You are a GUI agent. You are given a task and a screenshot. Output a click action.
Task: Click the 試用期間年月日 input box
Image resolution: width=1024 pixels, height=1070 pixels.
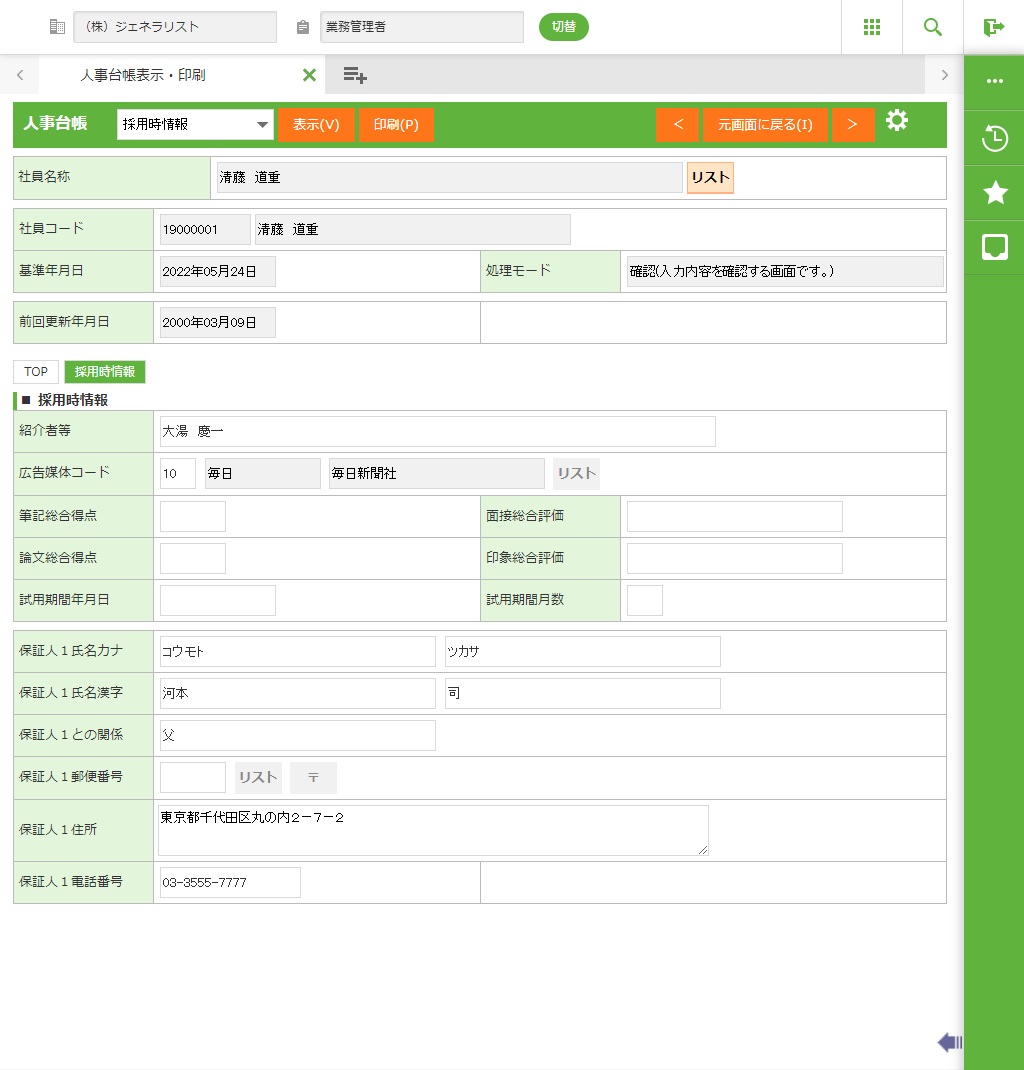(218, 601)
